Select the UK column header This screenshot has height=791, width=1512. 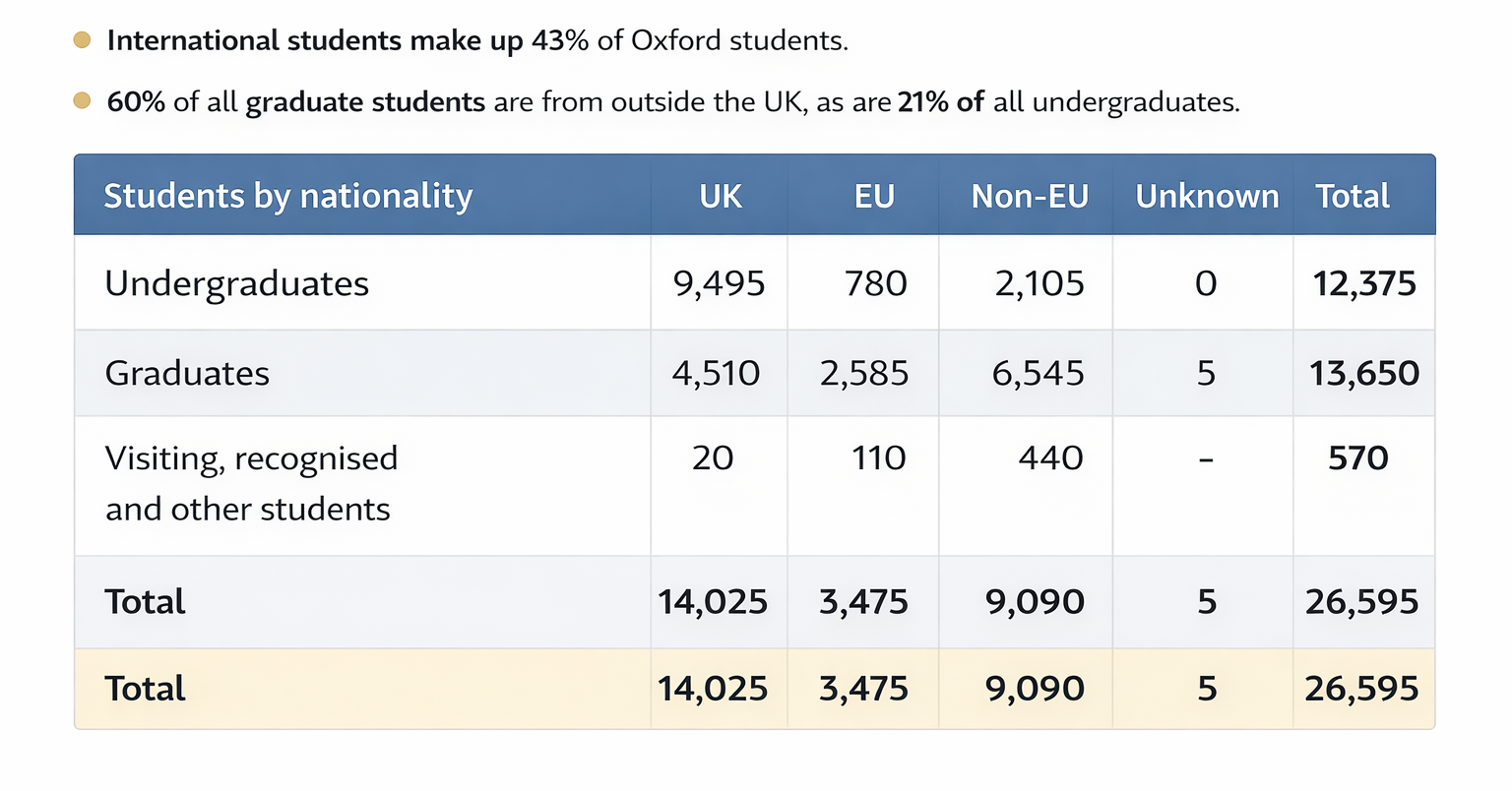pos(721,196)
